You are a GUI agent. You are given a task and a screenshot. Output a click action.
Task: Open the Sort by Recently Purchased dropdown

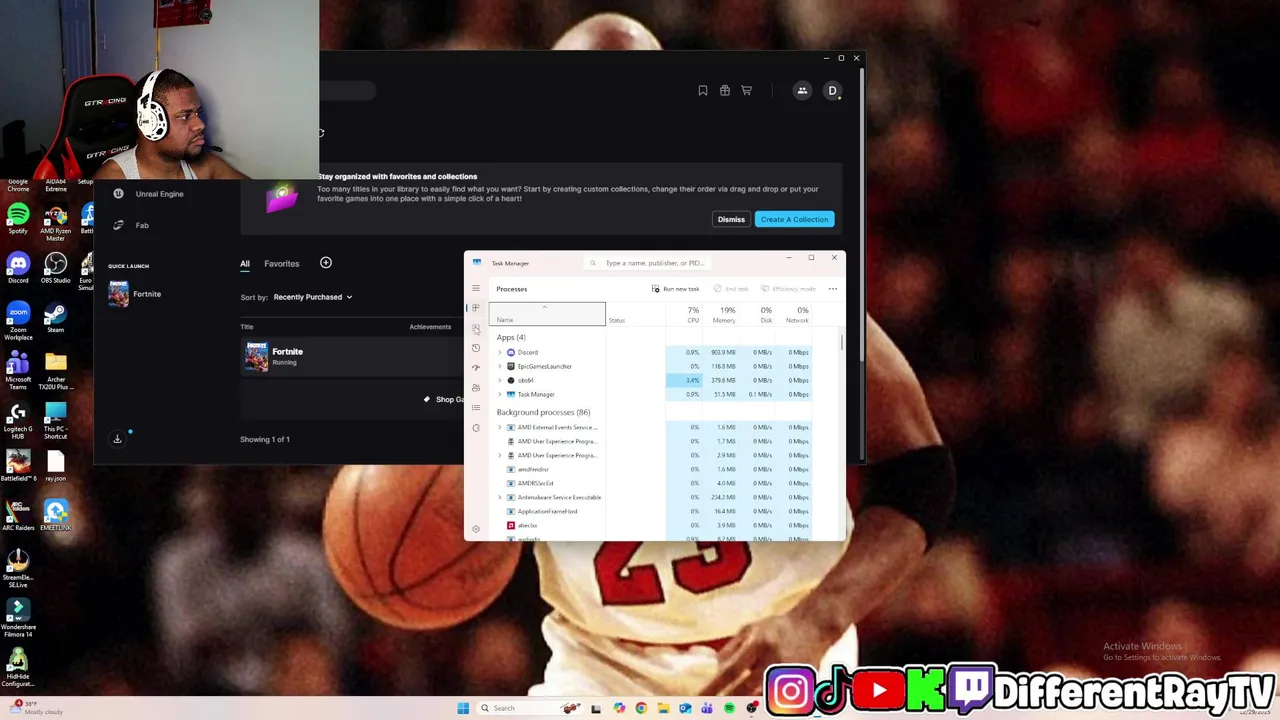[x=313, y=297]
